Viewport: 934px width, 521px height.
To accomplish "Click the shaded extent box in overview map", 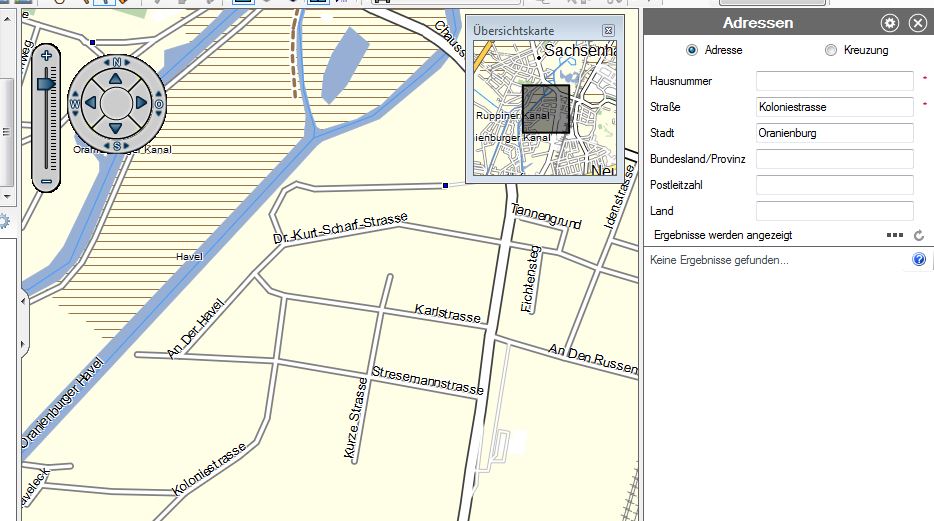I will coord(545,109).
